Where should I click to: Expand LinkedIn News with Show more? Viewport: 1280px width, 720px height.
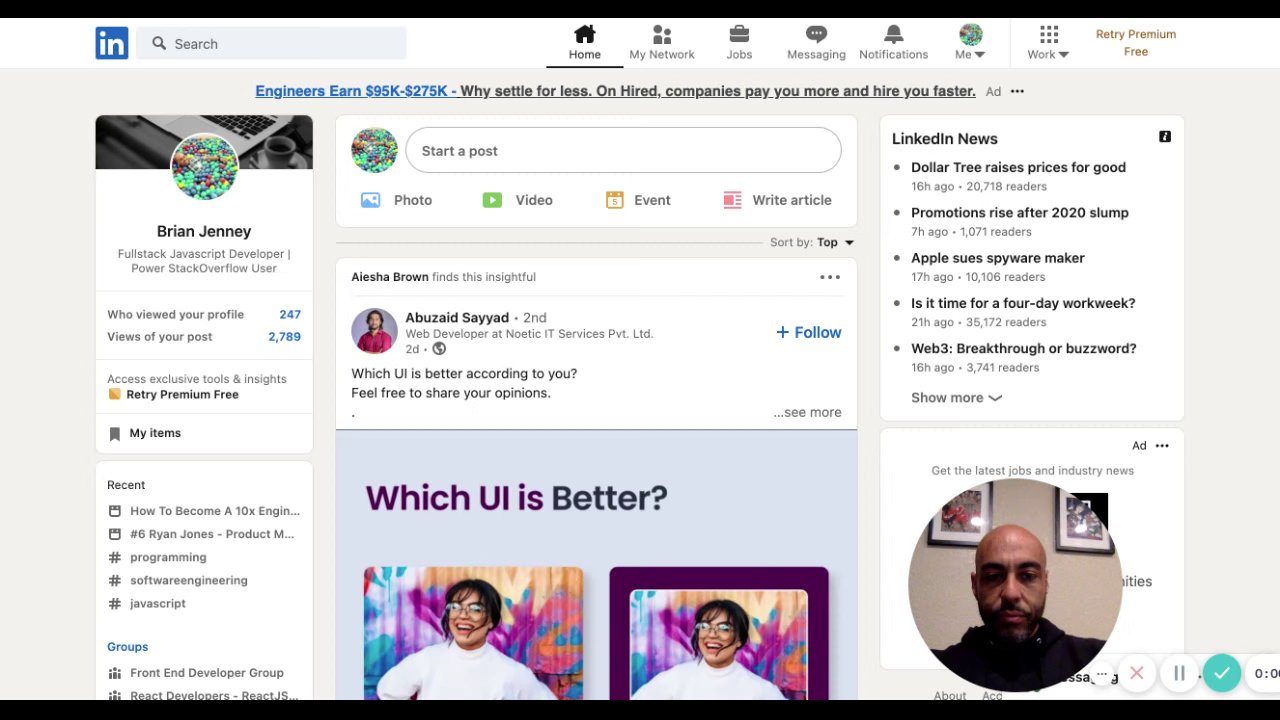point(956,397)
